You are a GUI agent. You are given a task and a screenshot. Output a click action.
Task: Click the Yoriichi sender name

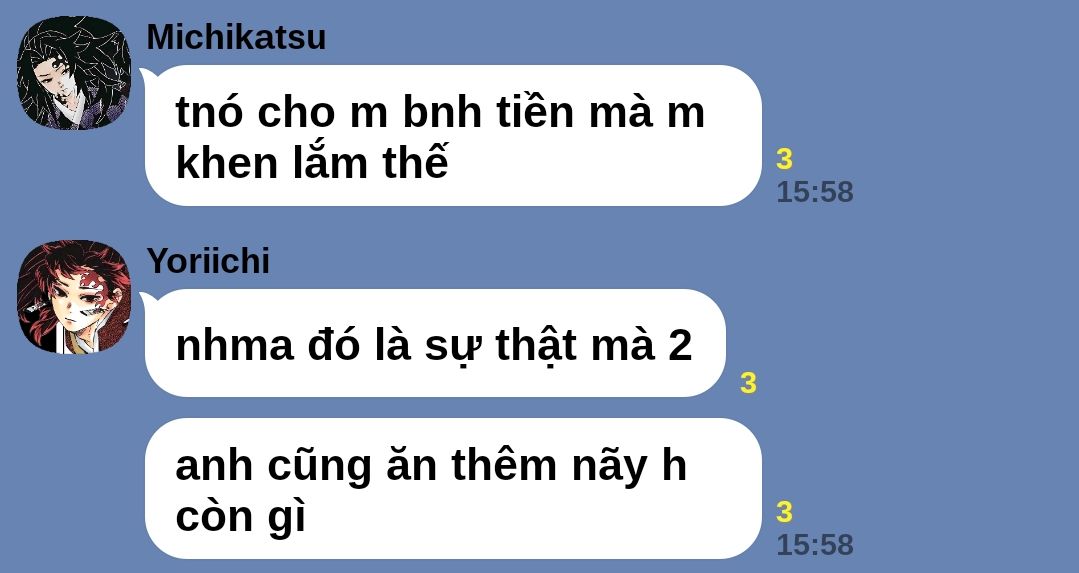point(208,261)
